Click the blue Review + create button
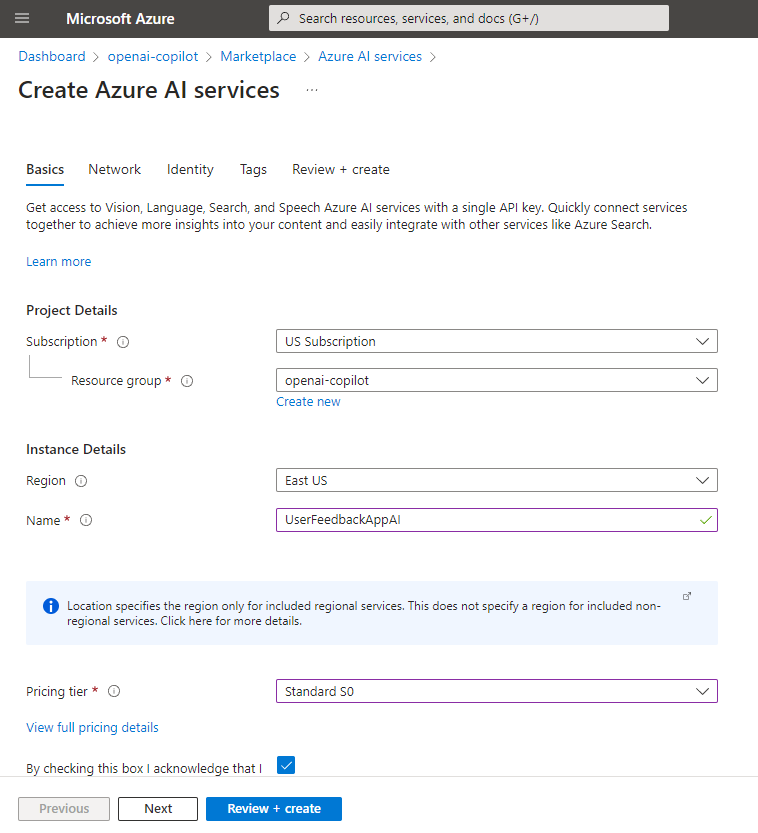This screenshot has width=758, height=833. point(274,809)
